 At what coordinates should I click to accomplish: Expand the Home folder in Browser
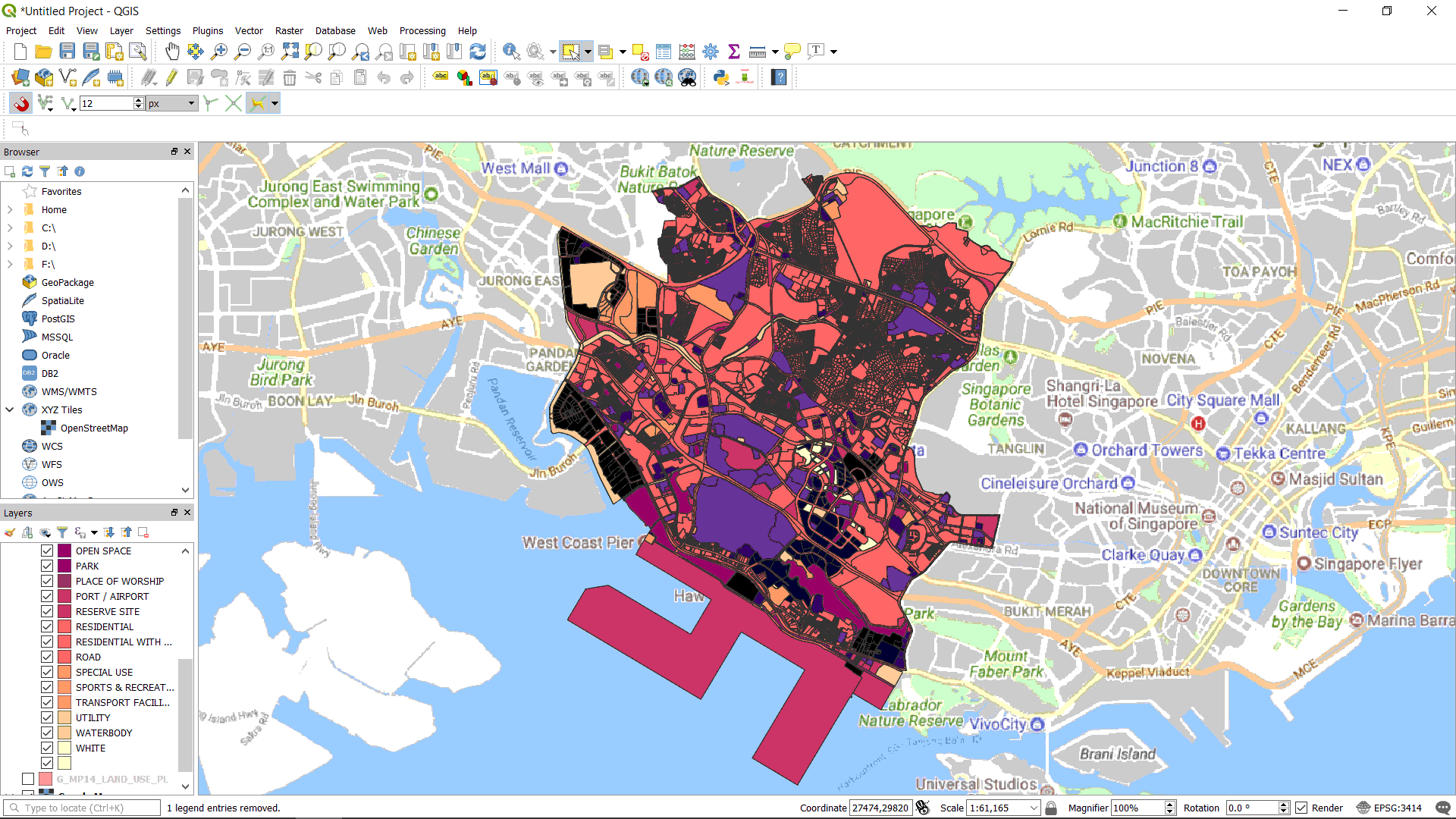click(x=10, y=209)
